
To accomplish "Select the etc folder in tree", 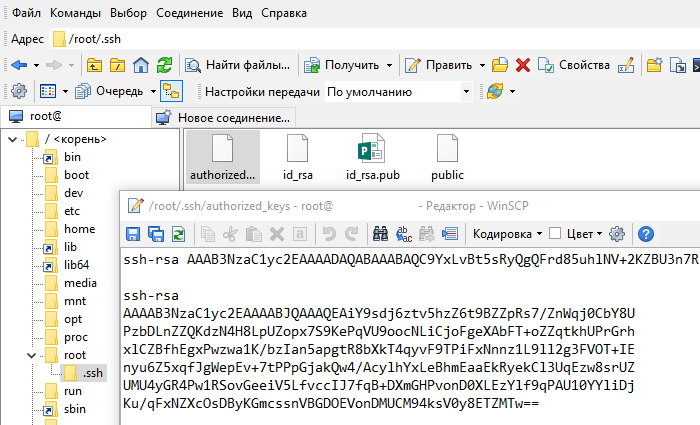I will [72, 211].
